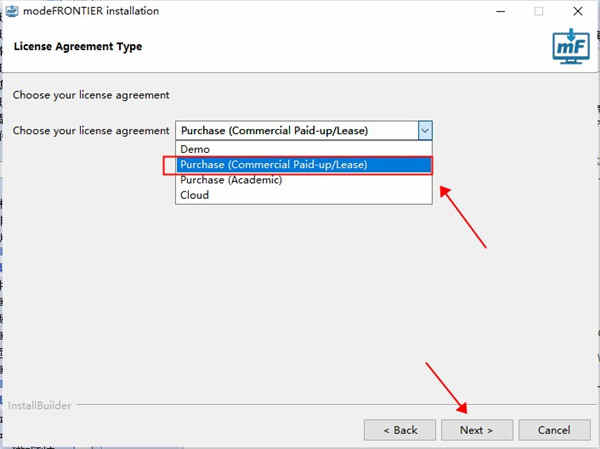Click the red arrow pointing at Next

[446, 388]
